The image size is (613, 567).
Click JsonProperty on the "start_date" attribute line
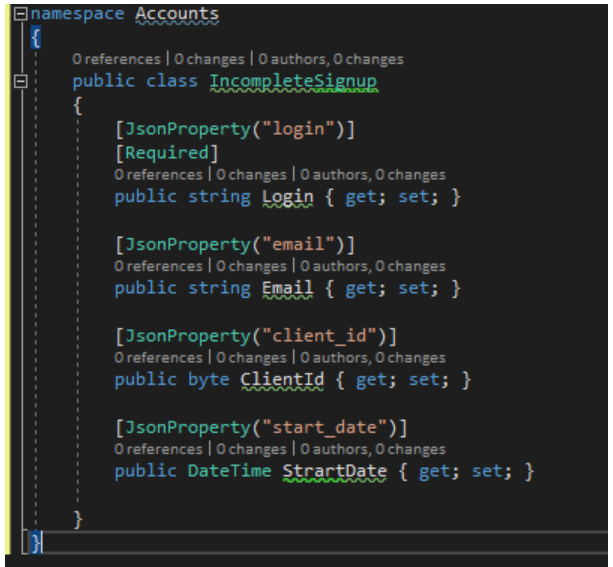188,427
